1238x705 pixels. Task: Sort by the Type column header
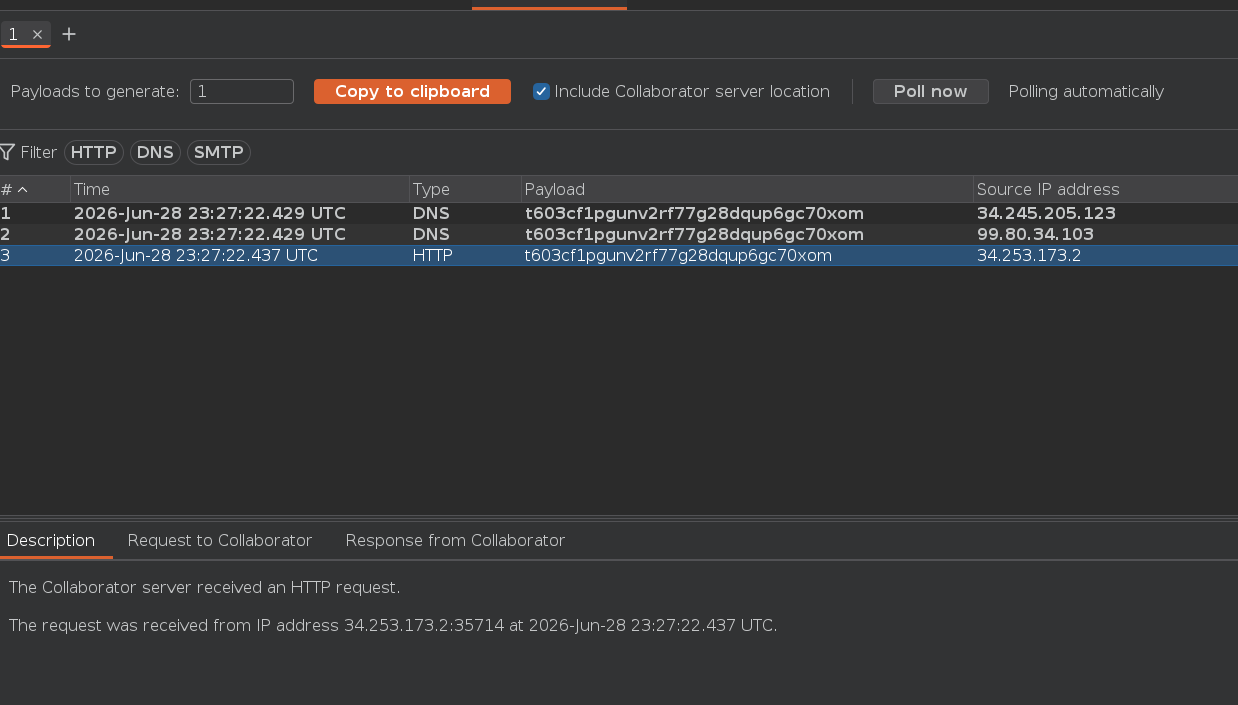point(465,189)
